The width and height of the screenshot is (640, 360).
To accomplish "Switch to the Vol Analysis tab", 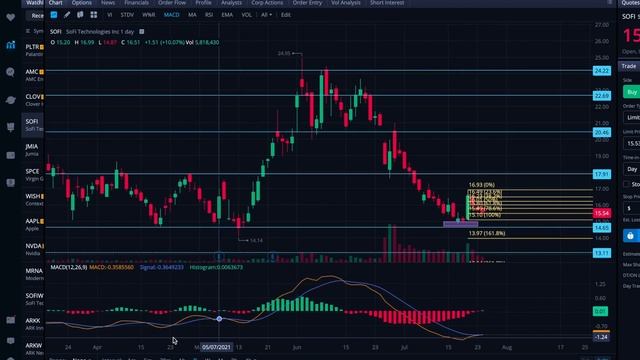I will tap(346, 3).
